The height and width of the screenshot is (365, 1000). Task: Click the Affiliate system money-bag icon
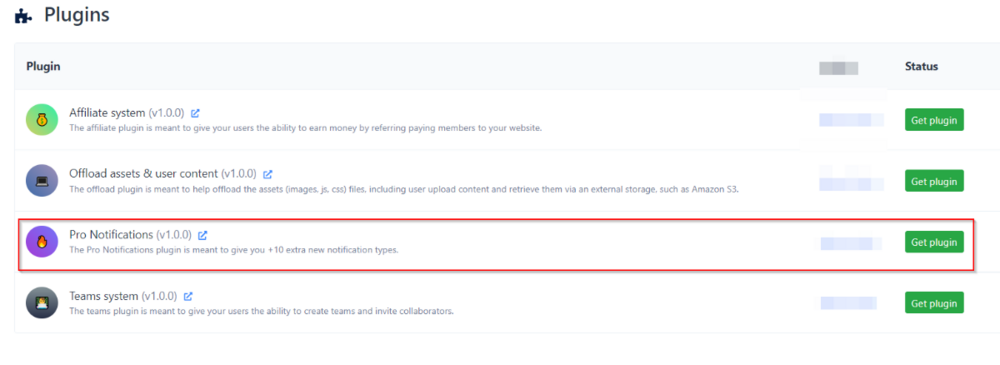point(42,120)
